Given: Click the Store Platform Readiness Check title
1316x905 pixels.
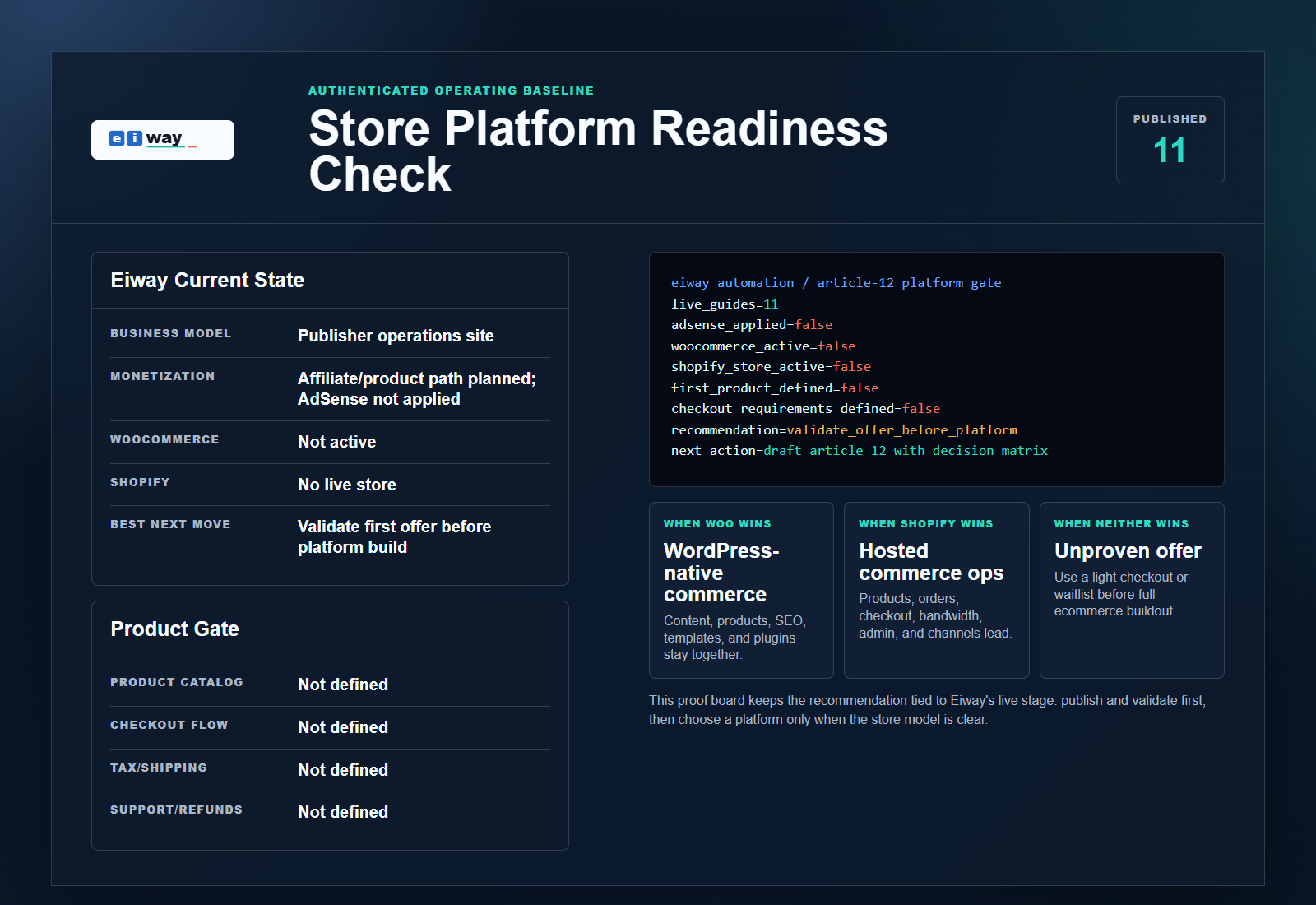Looking at the screenshot, I should [x=598, y=151].
